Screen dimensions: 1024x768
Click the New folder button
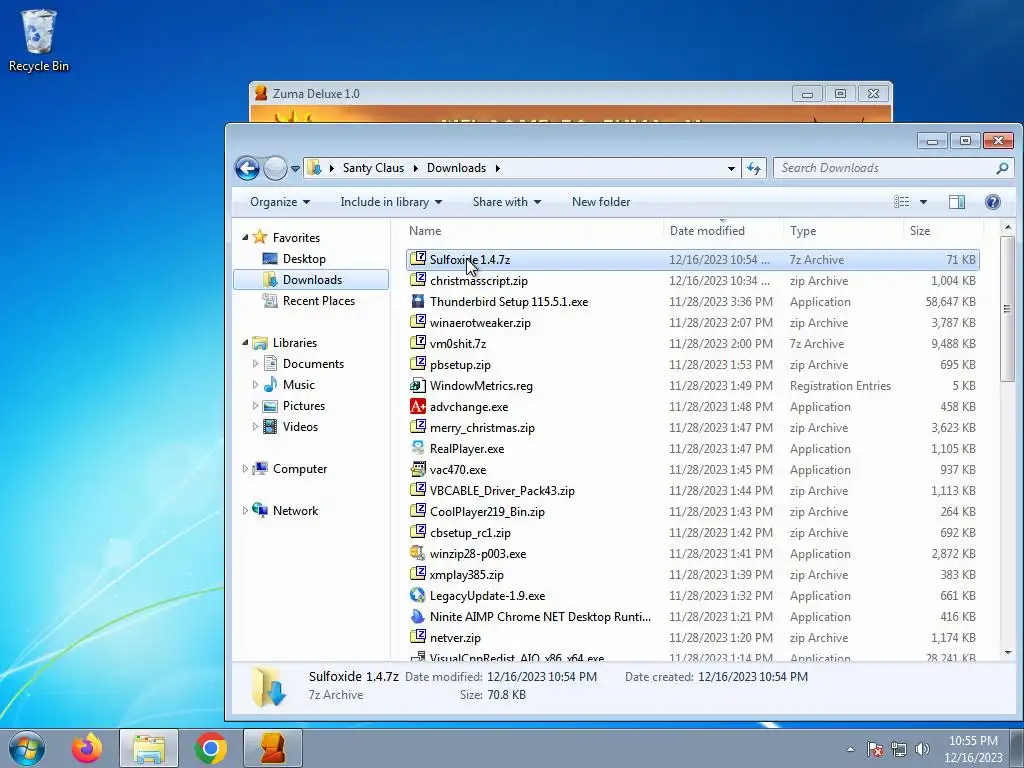(601, 202)
